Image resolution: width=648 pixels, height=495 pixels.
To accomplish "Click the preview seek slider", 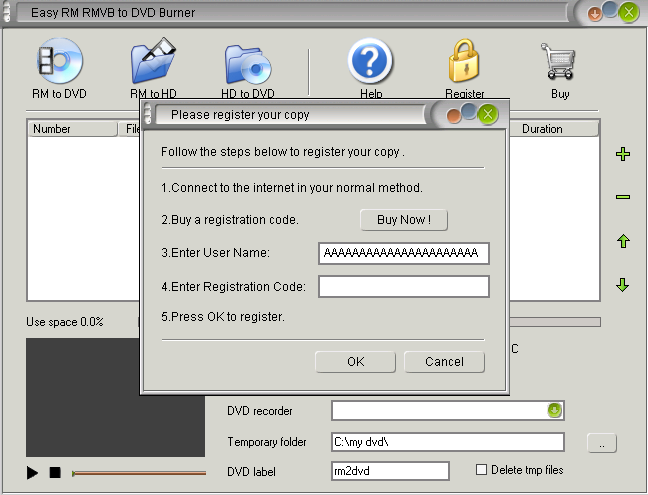I will pos(139,473).
